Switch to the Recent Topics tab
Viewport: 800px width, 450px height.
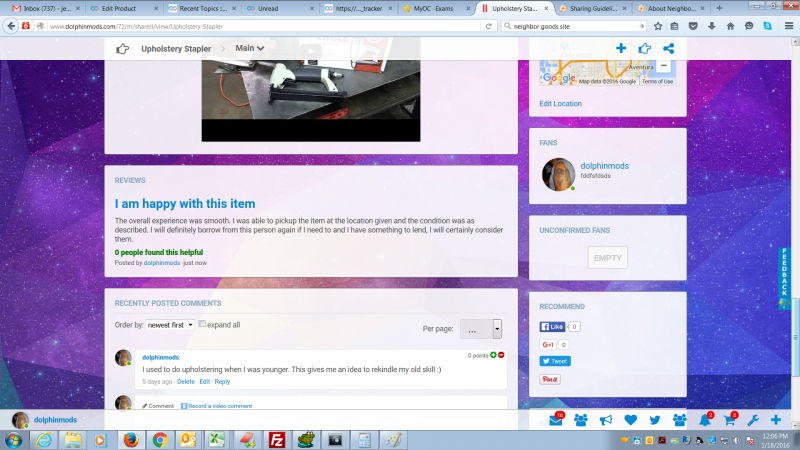click(x=202, y=8)
